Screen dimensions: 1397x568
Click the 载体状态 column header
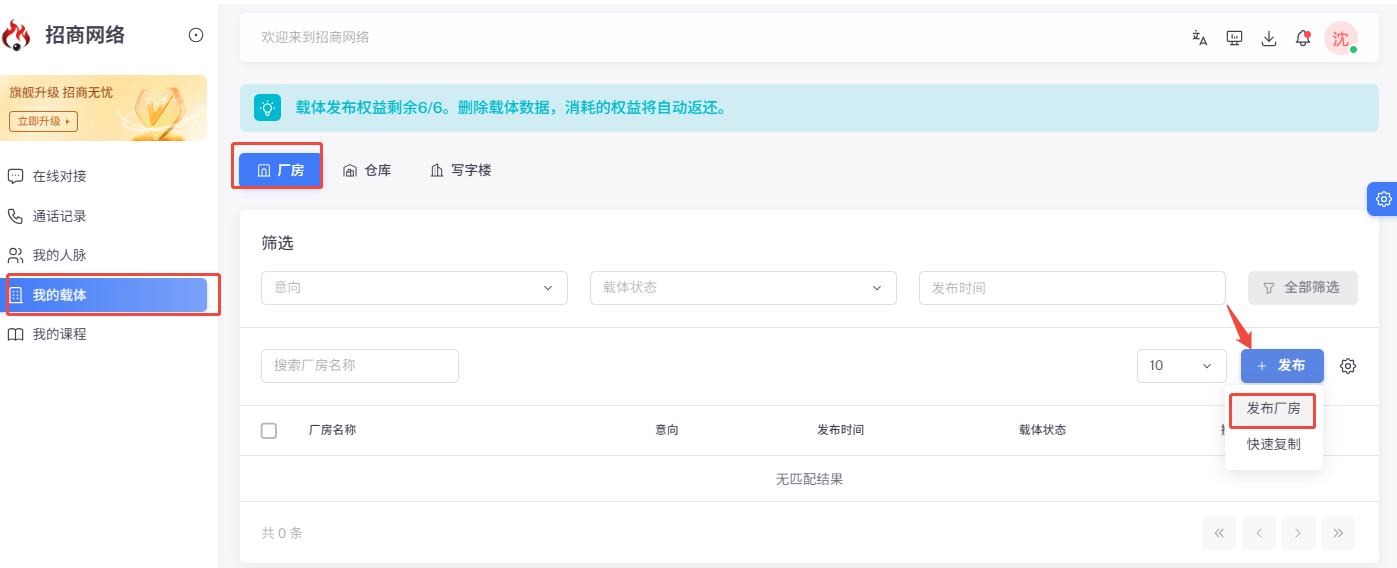coord(1042,430)
